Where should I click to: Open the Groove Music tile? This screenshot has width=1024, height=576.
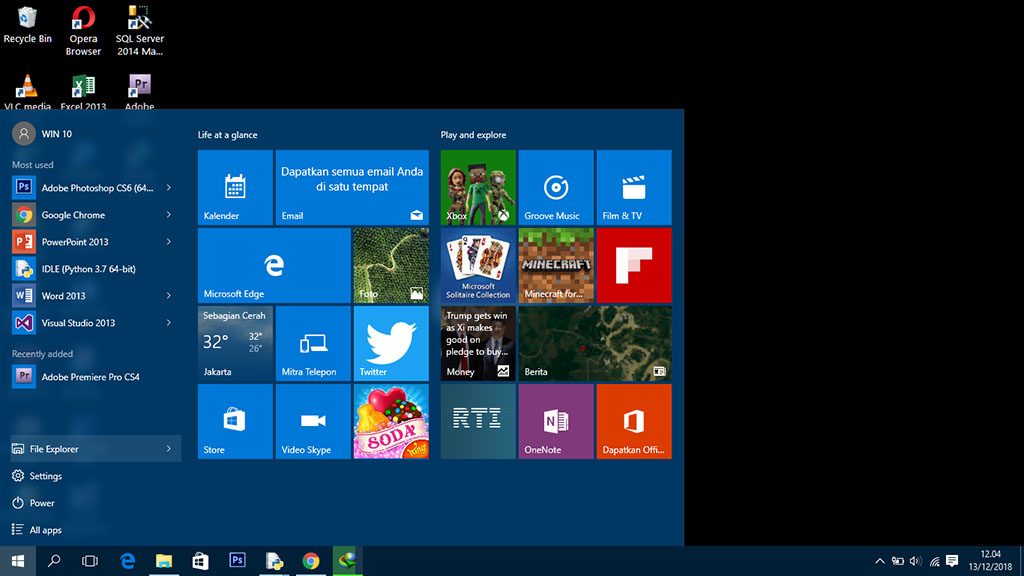click(556, 187)
